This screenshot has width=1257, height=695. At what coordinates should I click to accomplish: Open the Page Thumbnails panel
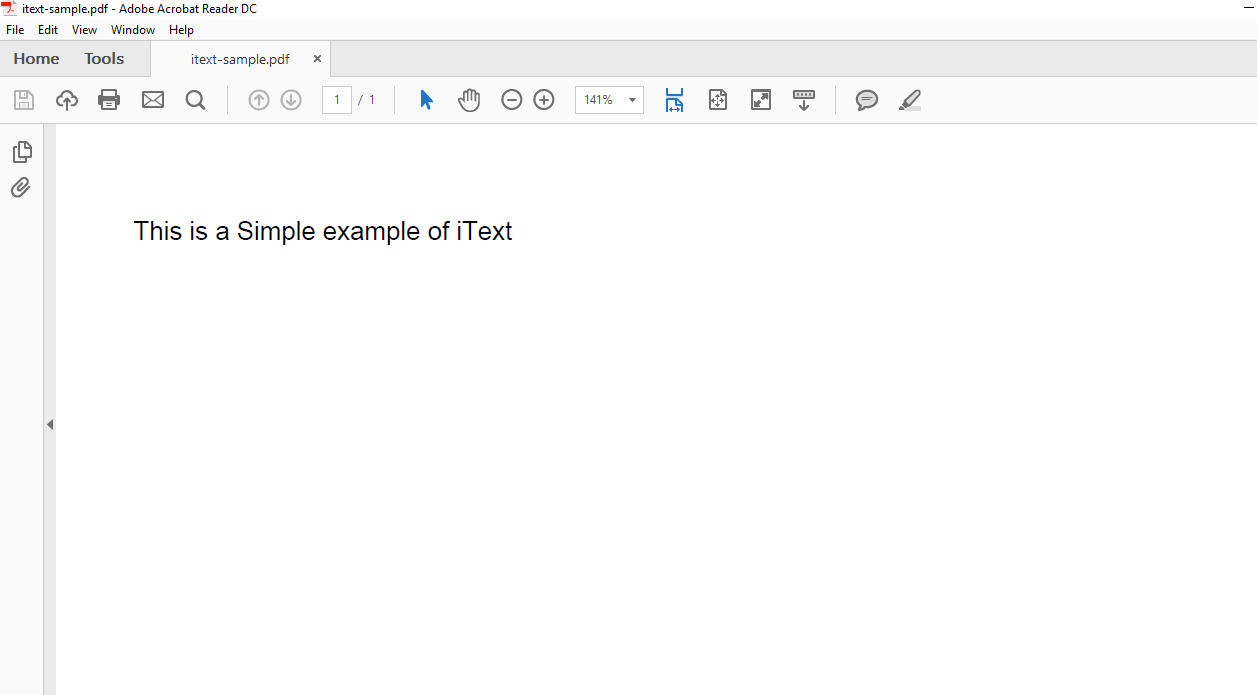[21, 151]
